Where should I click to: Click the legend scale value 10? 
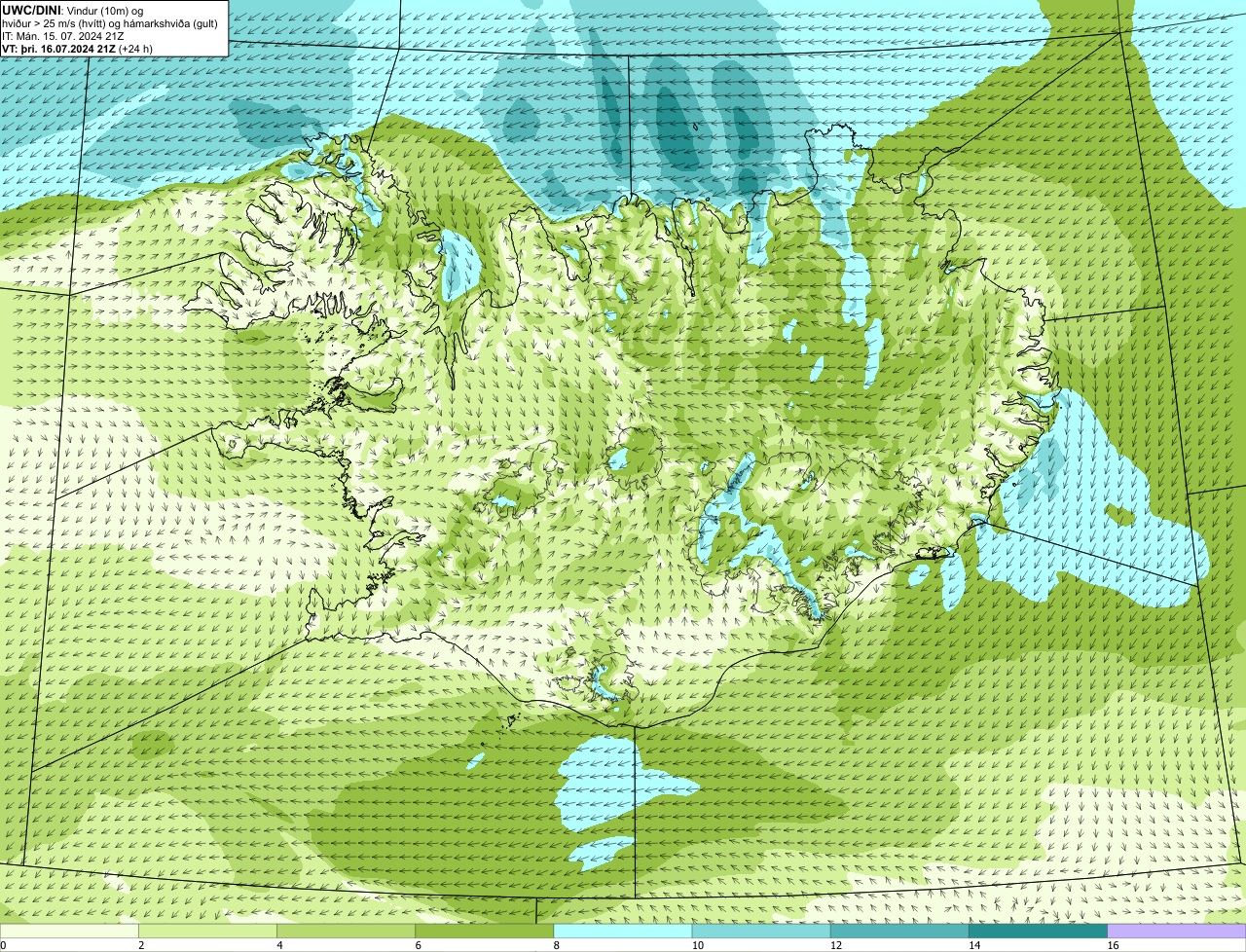coord(698,945)
